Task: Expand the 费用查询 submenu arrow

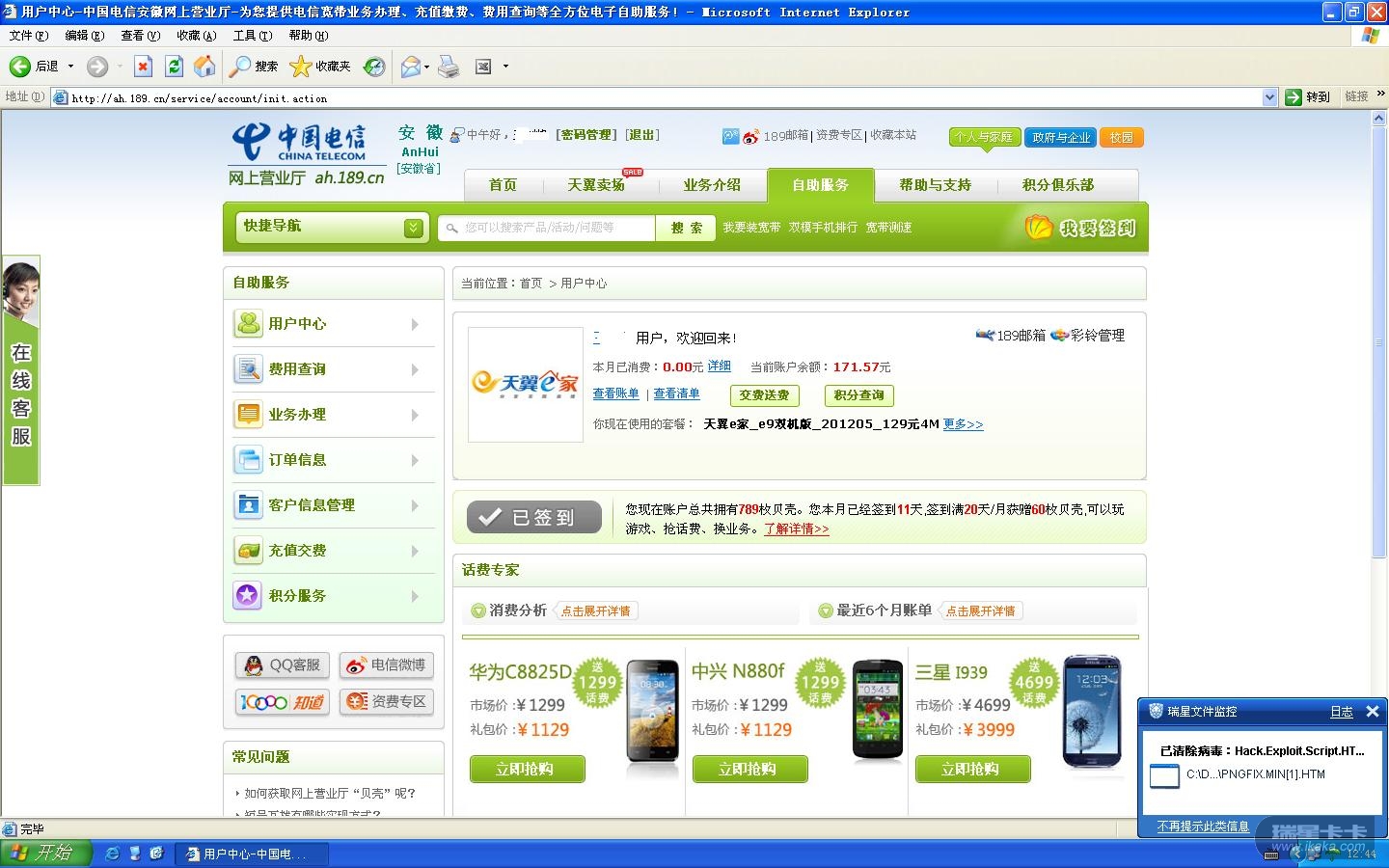Action: pyautogui.click(x=415, y=369)
